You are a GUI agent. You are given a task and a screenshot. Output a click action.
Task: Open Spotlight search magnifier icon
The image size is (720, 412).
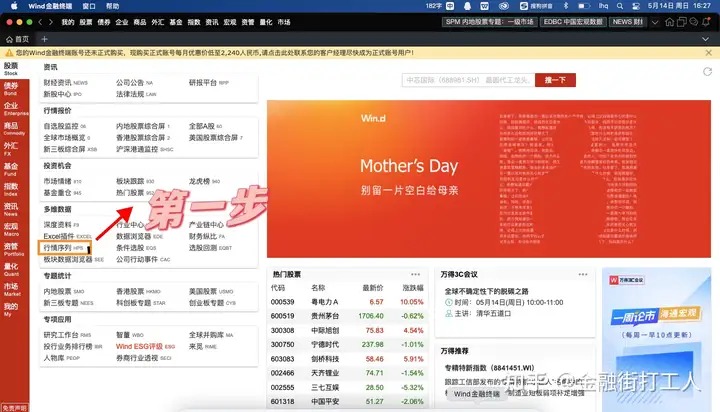point(620,6)
